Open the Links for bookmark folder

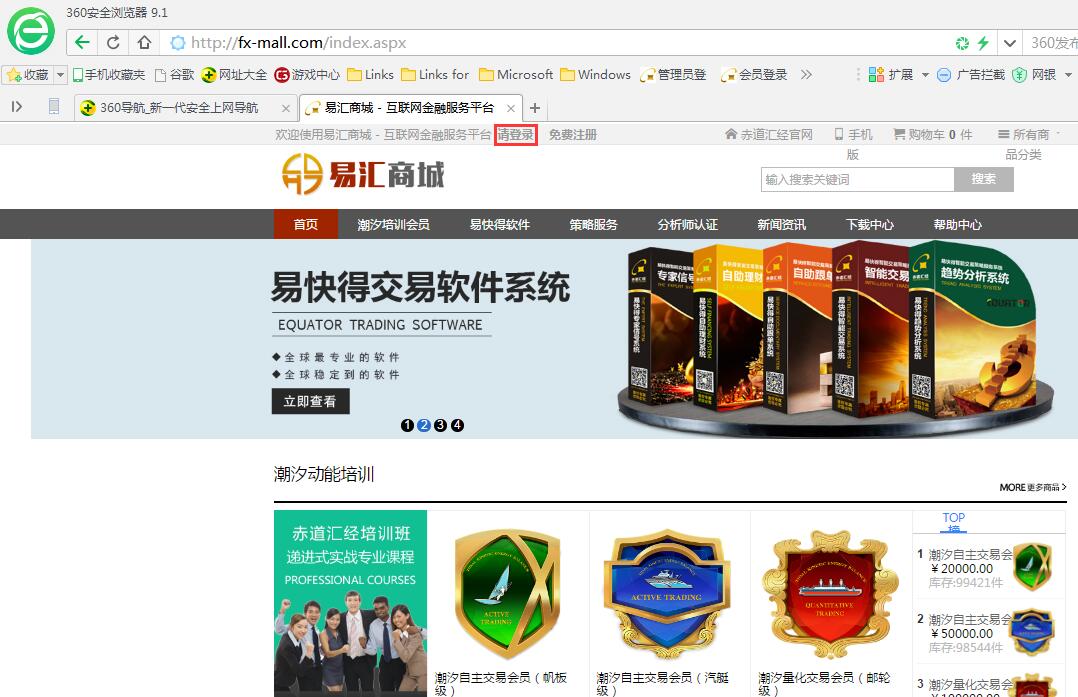click(x=435, y=74)
